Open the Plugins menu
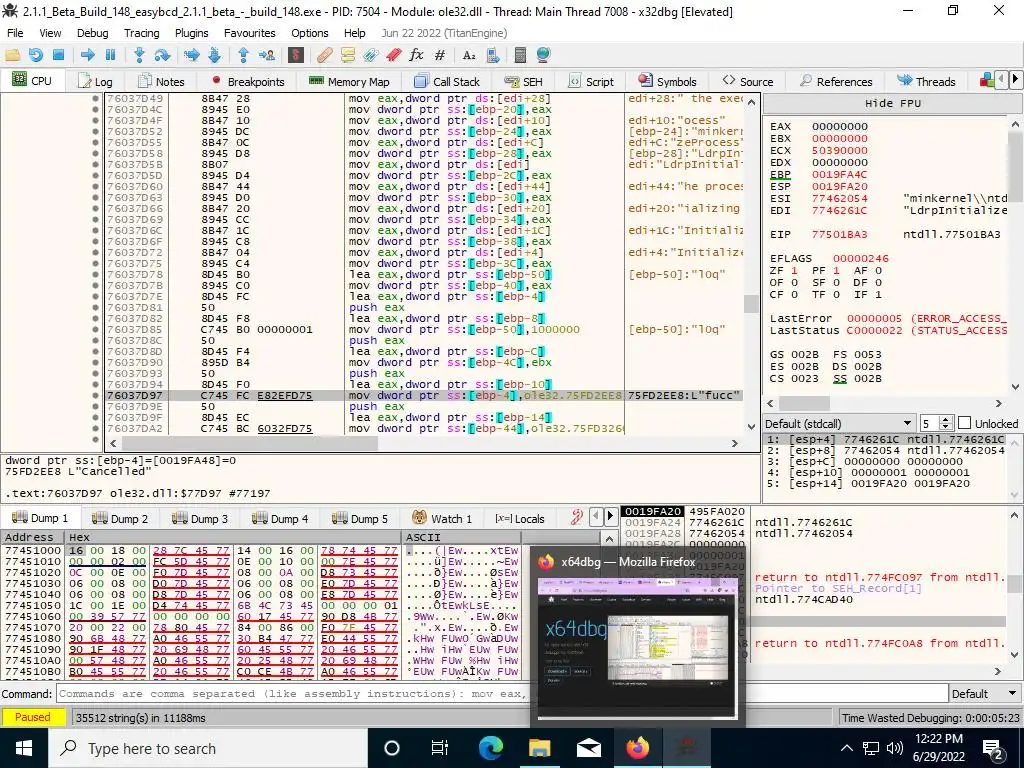 click(191, 33)
